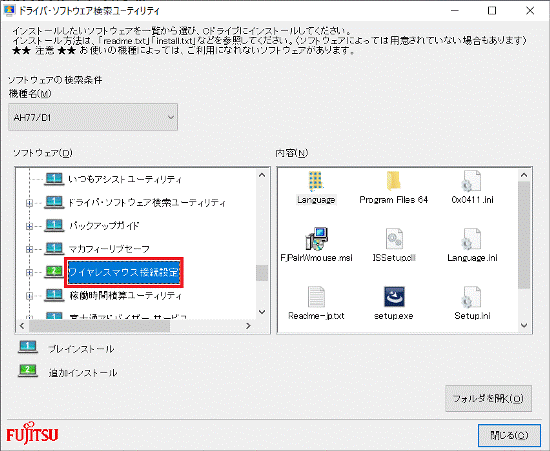550x451 pixels.
Task: Select the Setup.ini file icon
Action: coord(472,297)
